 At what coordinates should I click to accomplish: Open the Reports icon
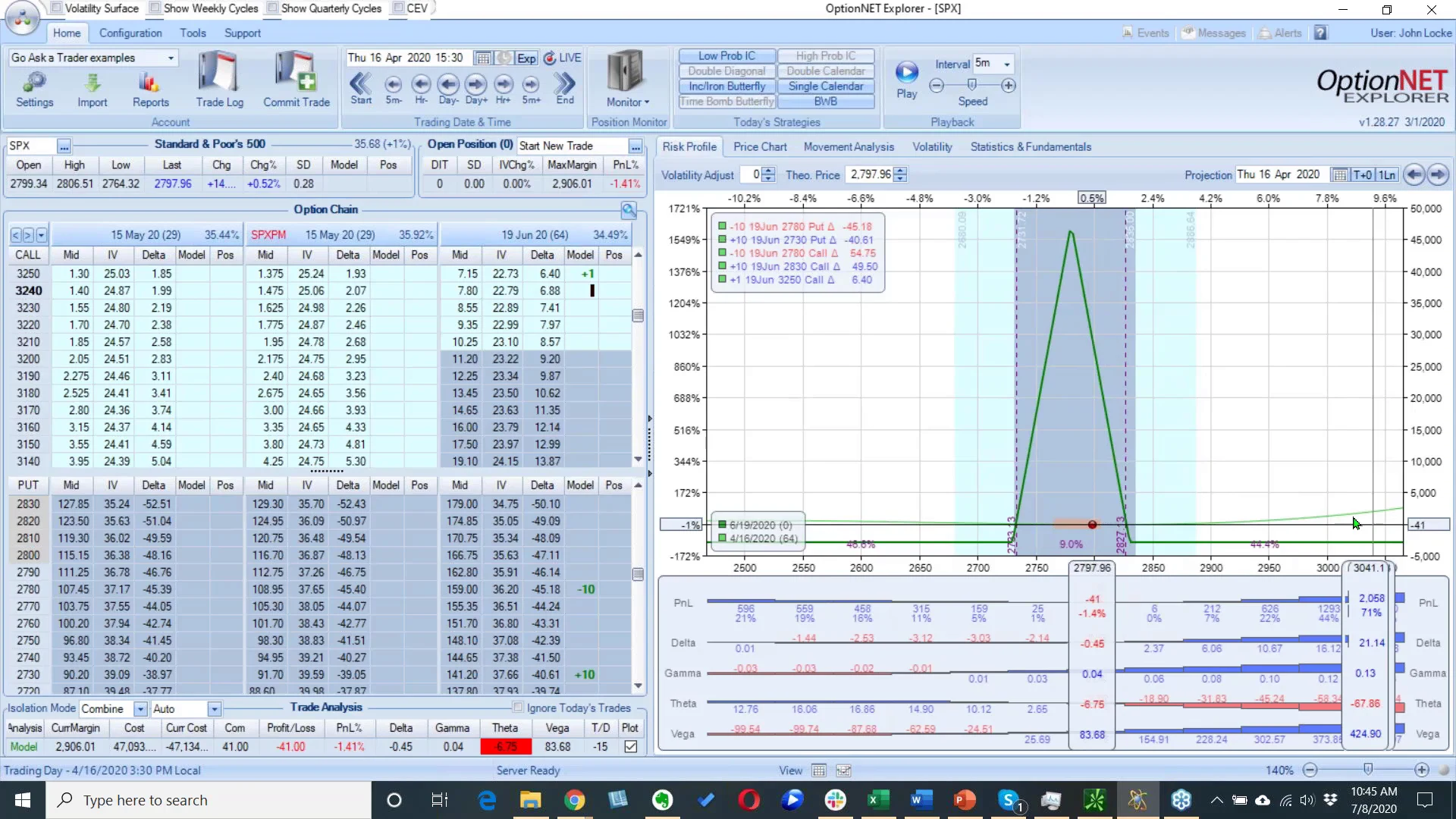click(150, 89)
